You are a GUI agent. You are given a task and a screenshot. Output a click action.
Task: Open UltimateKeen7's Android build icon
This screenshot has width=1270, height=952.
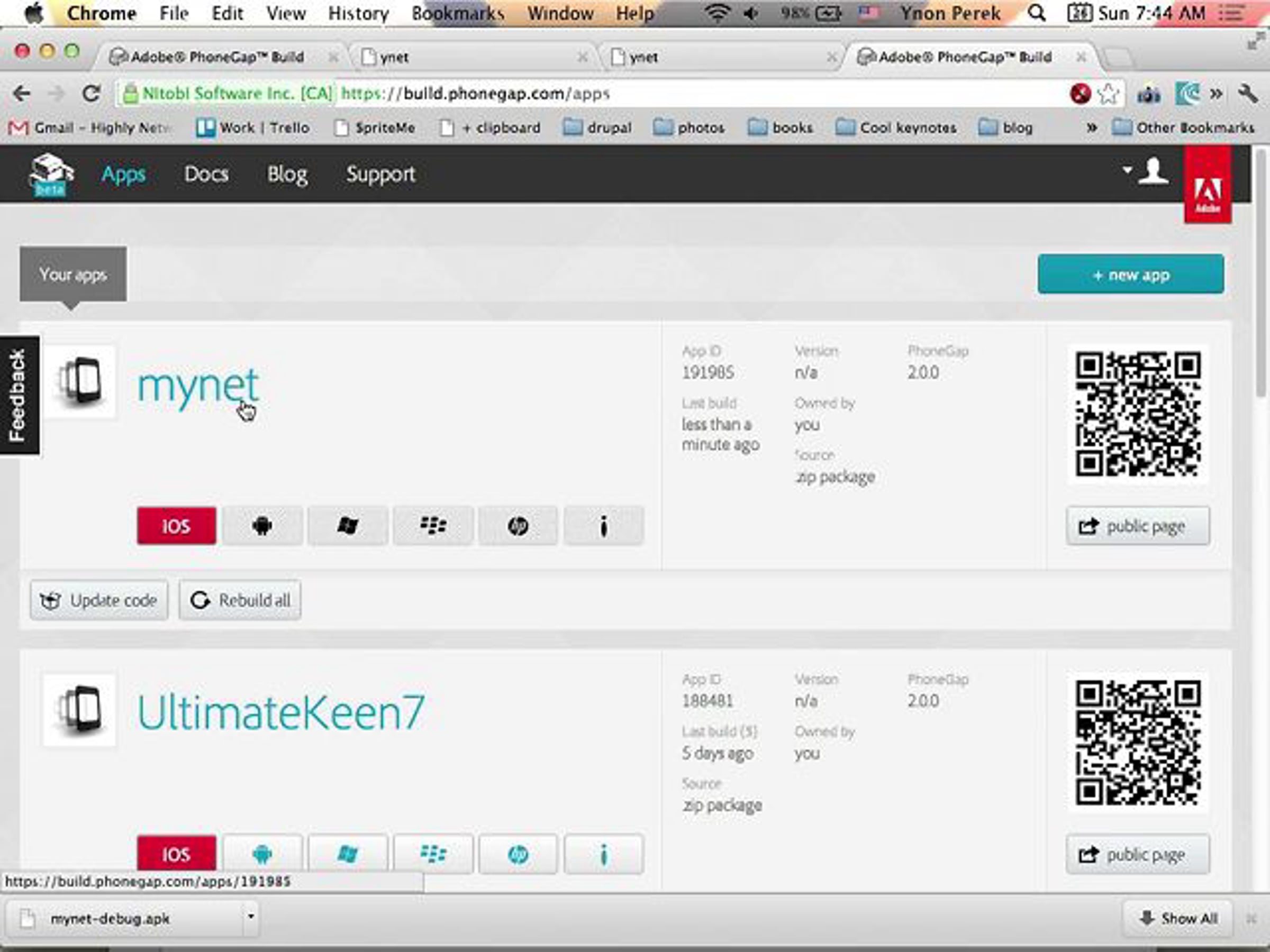point(262,854)
